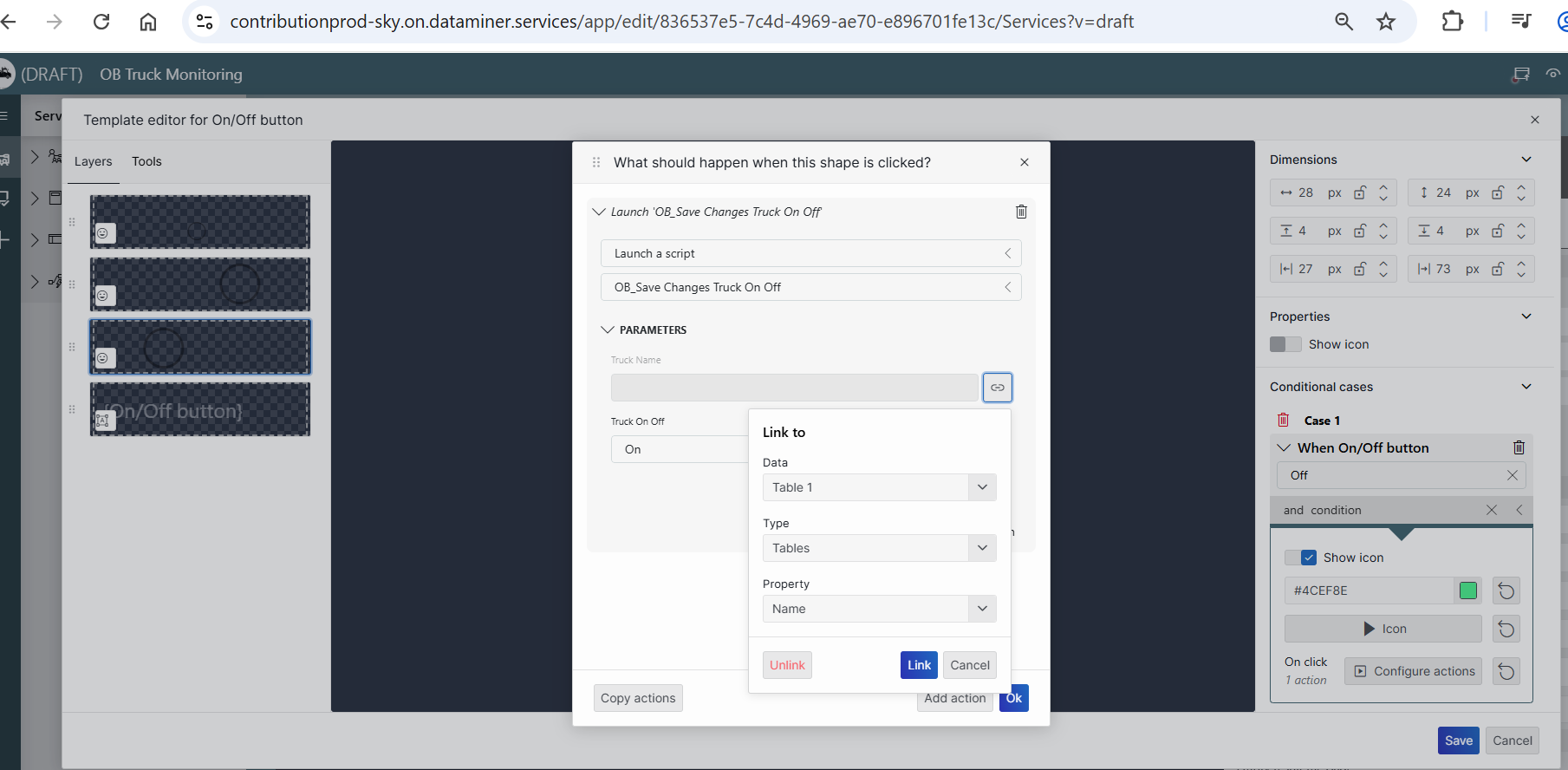1568x770 pixels.
Task: Toggle Show icon switch under Properties
Action: click(1285, 344)
